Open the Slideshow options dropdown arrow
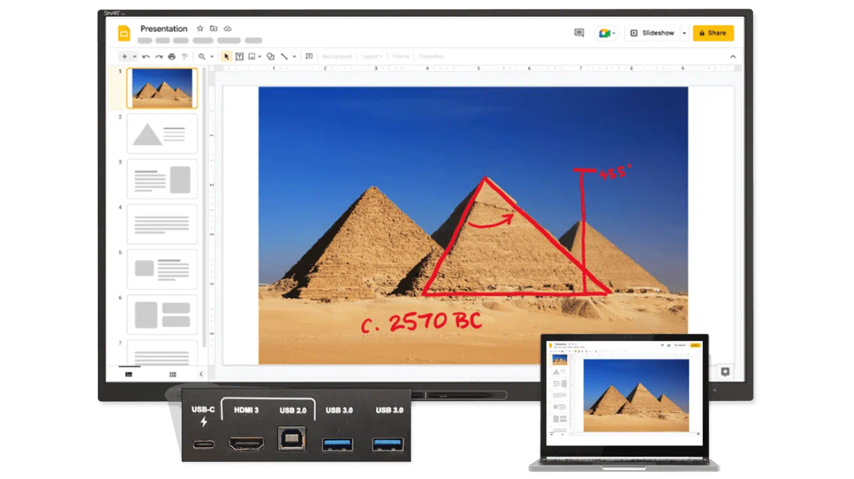 point(685,33)
